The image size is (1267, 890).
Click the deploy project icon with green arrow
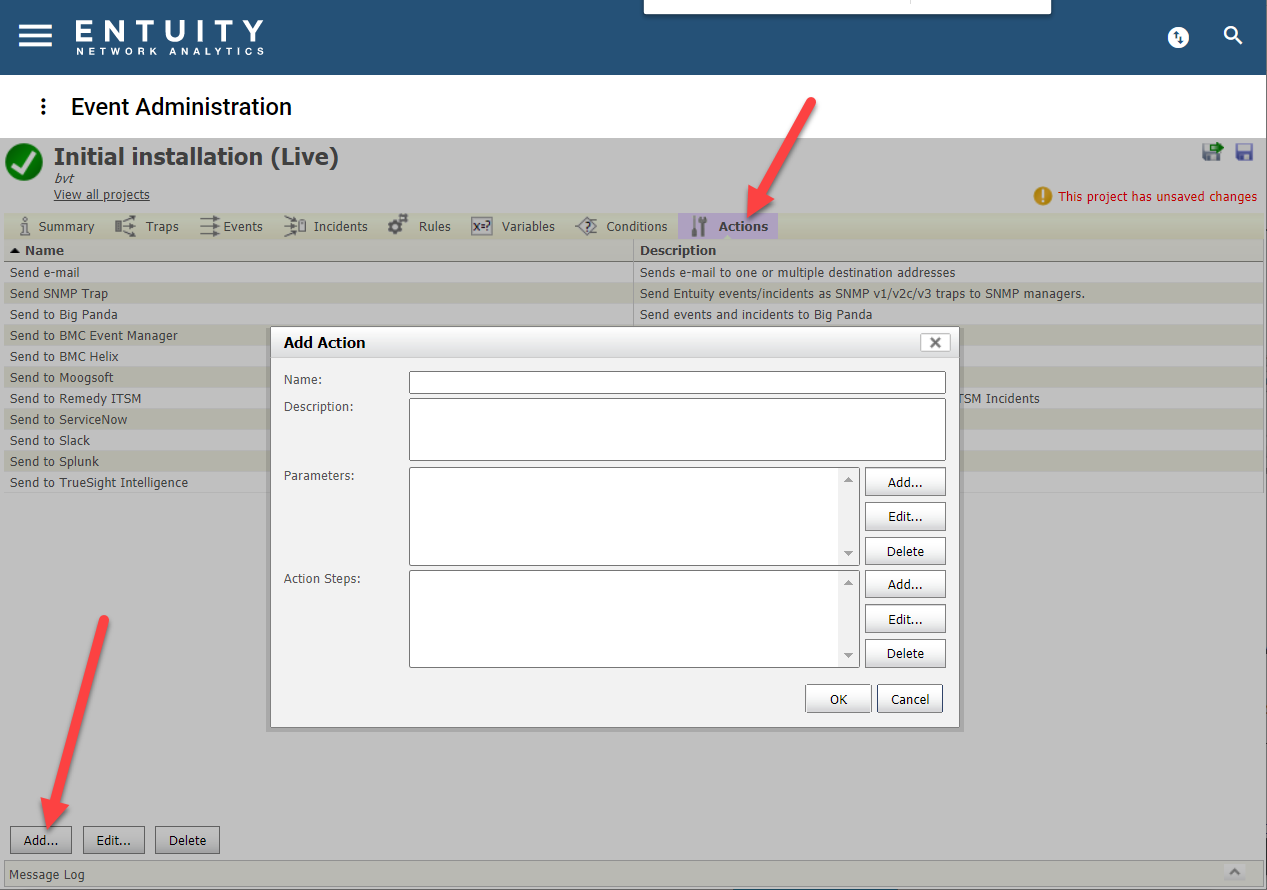1213,152
